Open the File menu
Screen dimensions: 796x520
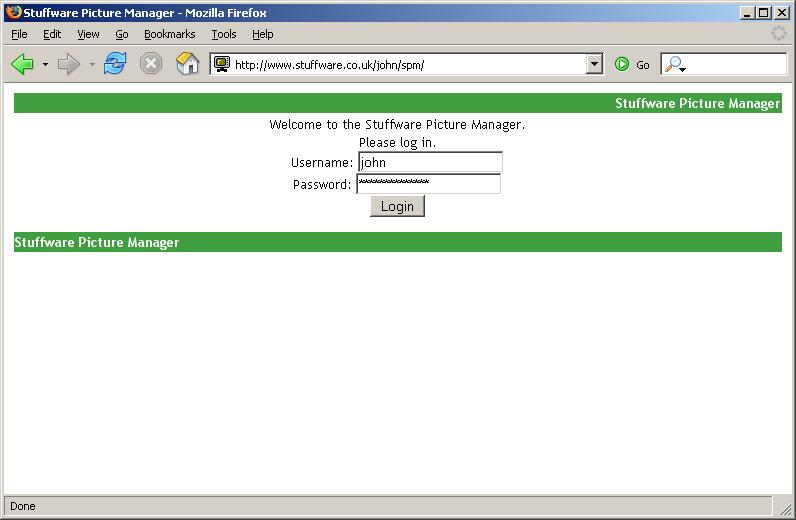click(x=19, y=34)
